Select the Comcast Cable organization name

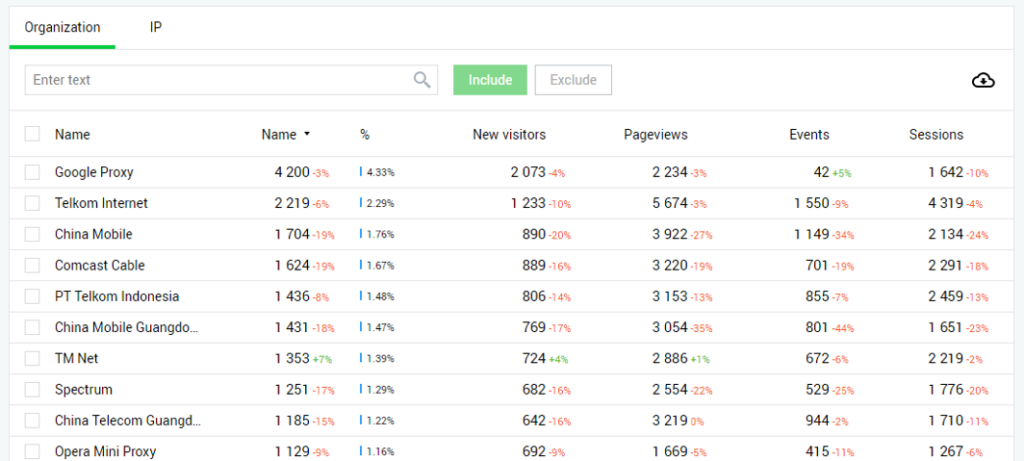pyautogui.click(x=100, y=265)
